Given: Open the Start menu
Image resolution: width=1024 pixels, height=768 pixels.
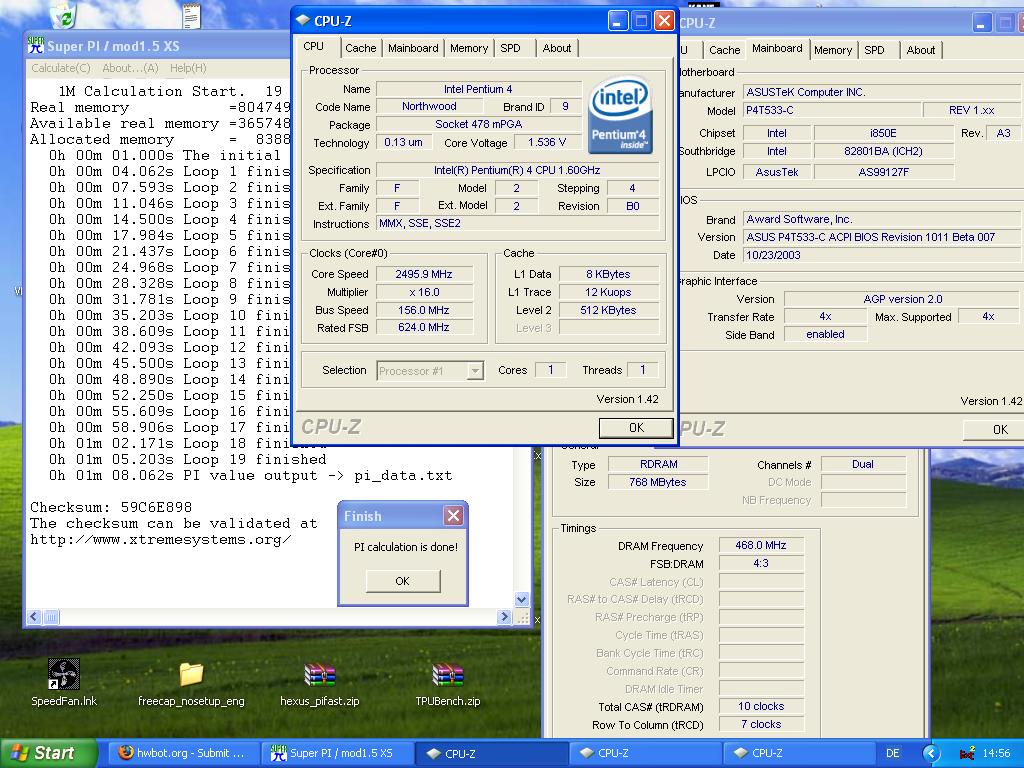Looking at the screenshot, I should [47, 753].
